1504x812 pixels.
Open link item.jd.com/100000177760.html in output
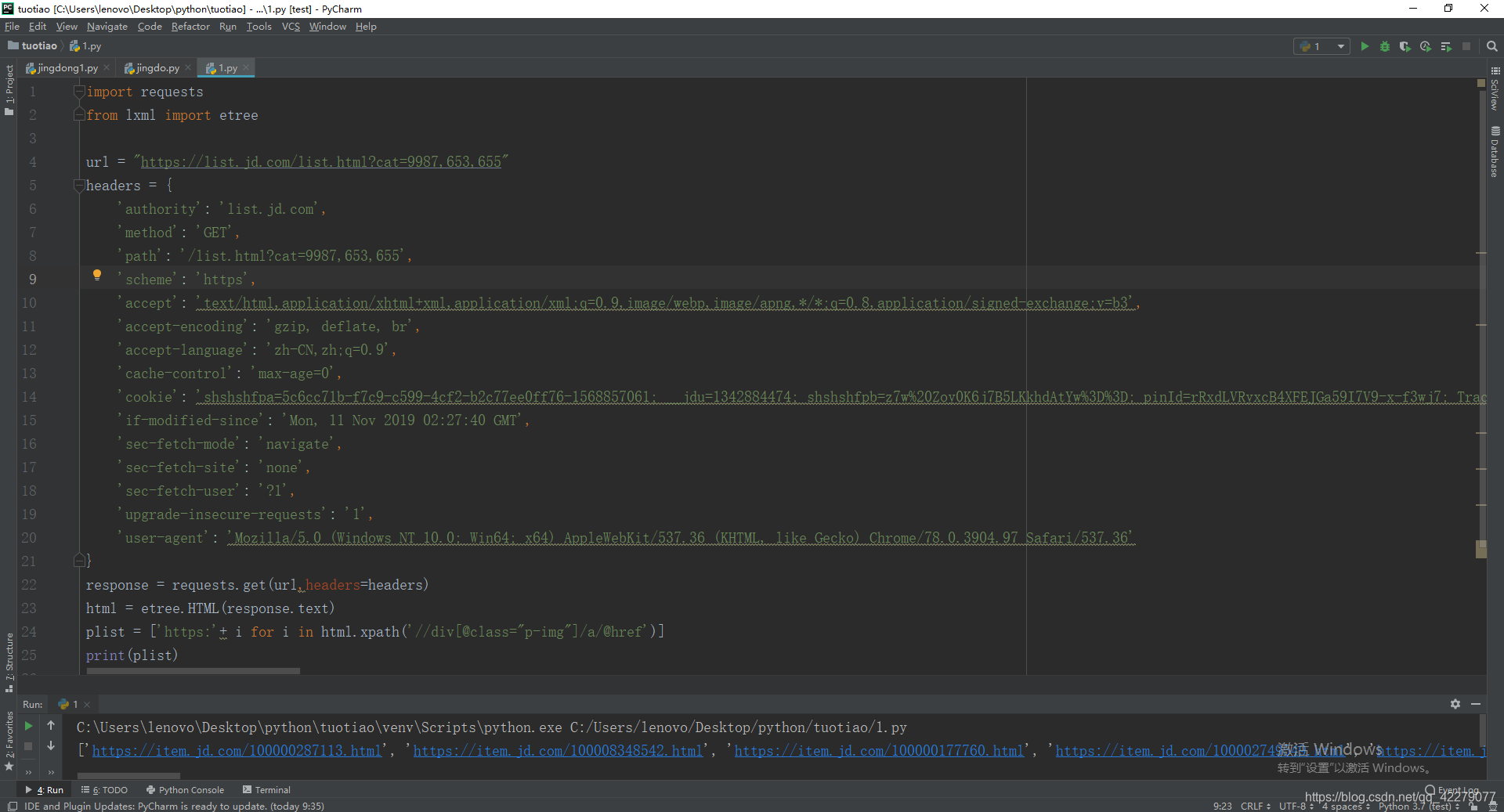point(879,751)
